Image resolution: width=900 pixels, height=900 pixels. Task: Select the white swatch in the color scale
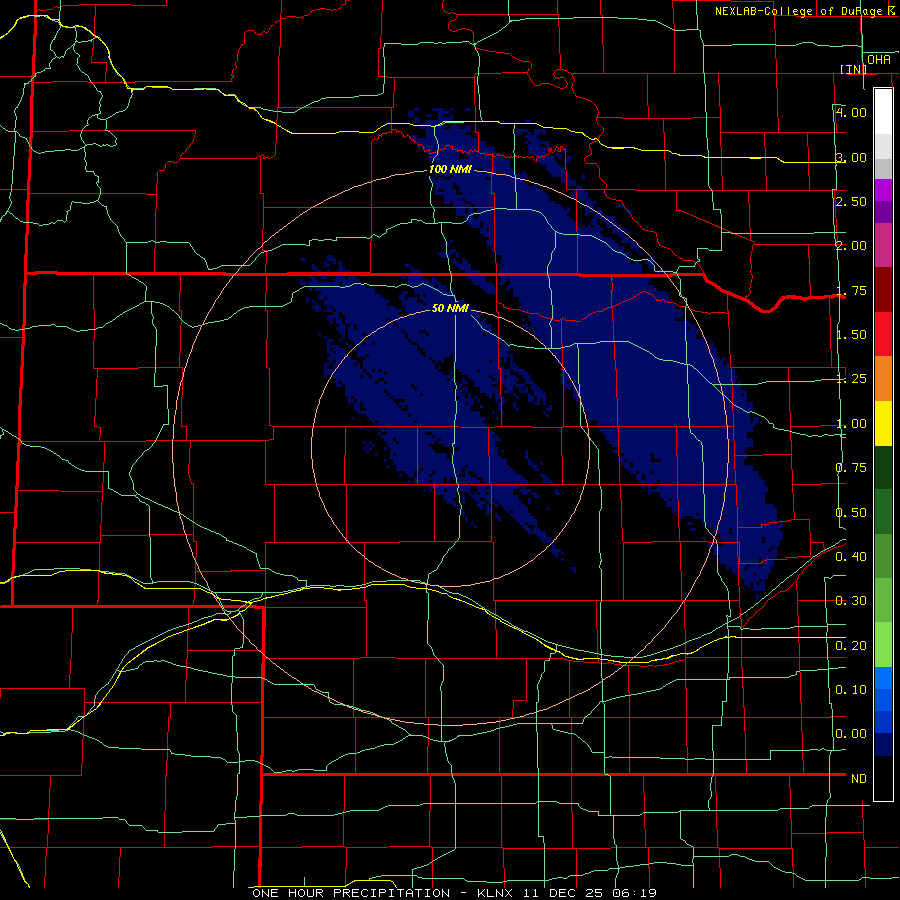pos(883,112)
